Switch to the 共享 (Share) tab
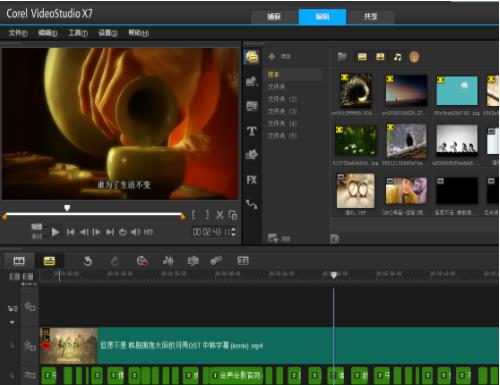Image resolution: width=500 pixels, height=385 pixels. (x=370, y=17)
